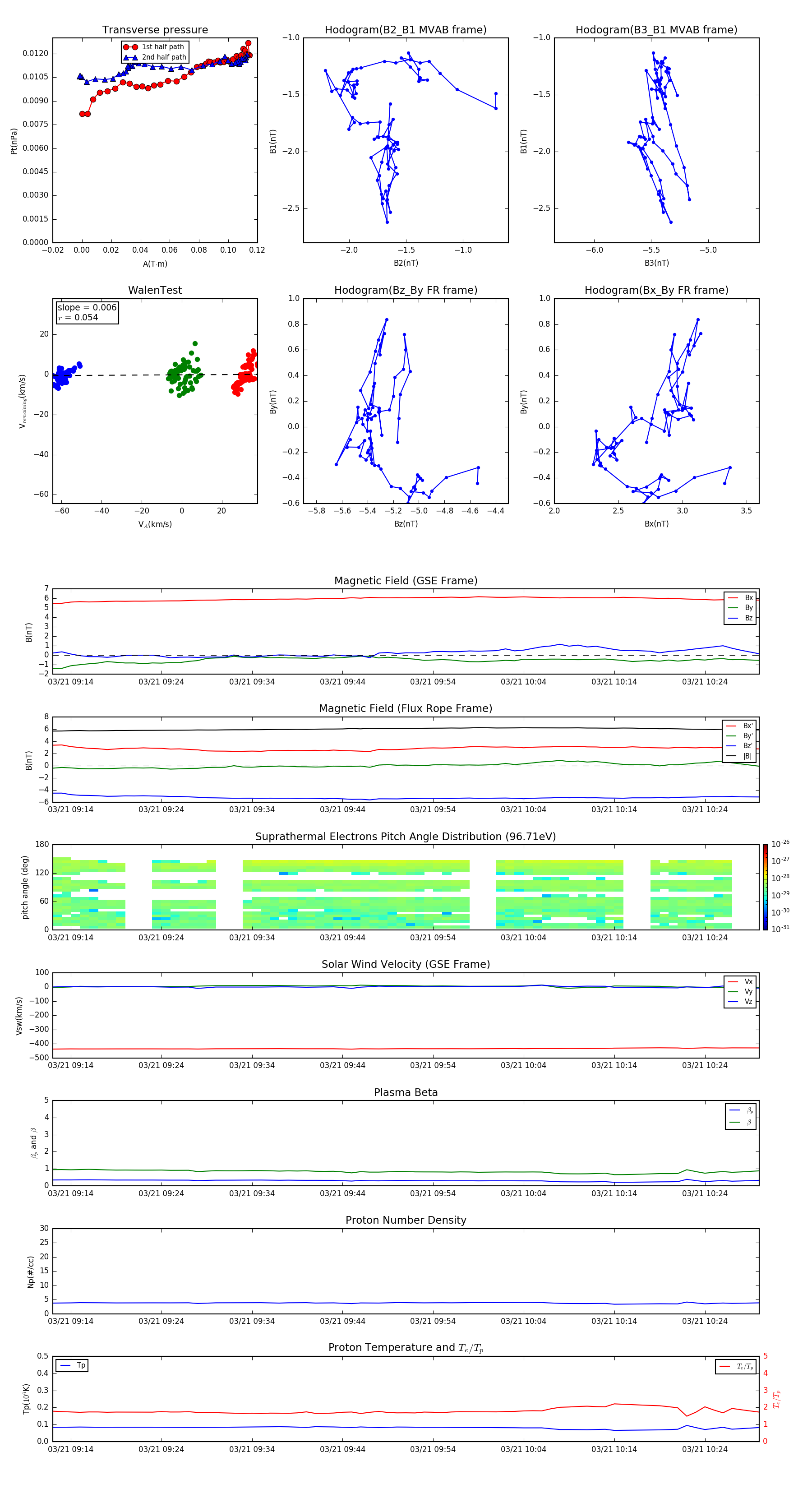Select 'Vz' in the solar wind legend
This screenshot has height=1489, width=812.
[x=740, y=1002]
